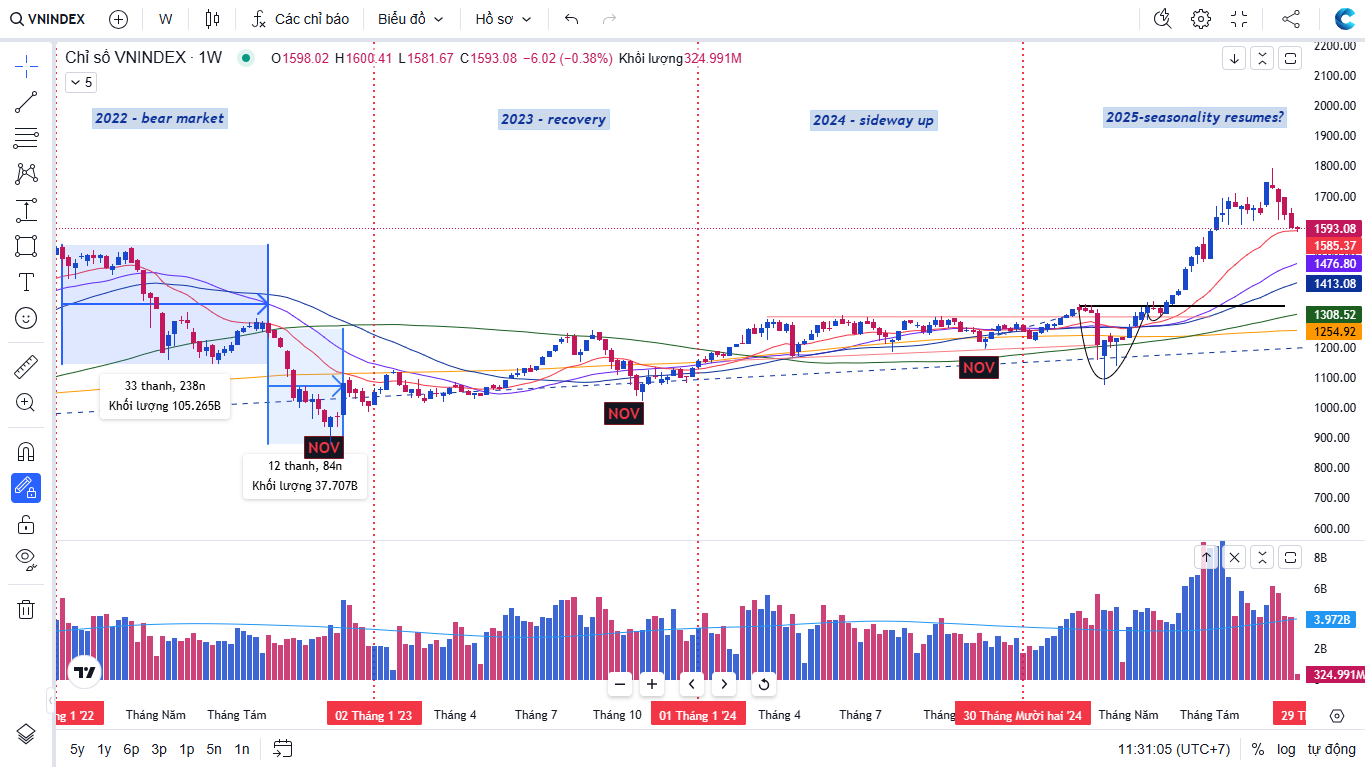Select the trend line drawing tool
Image resolution: width=1365 pixels, height=767 pixels.
pos(26,103)
